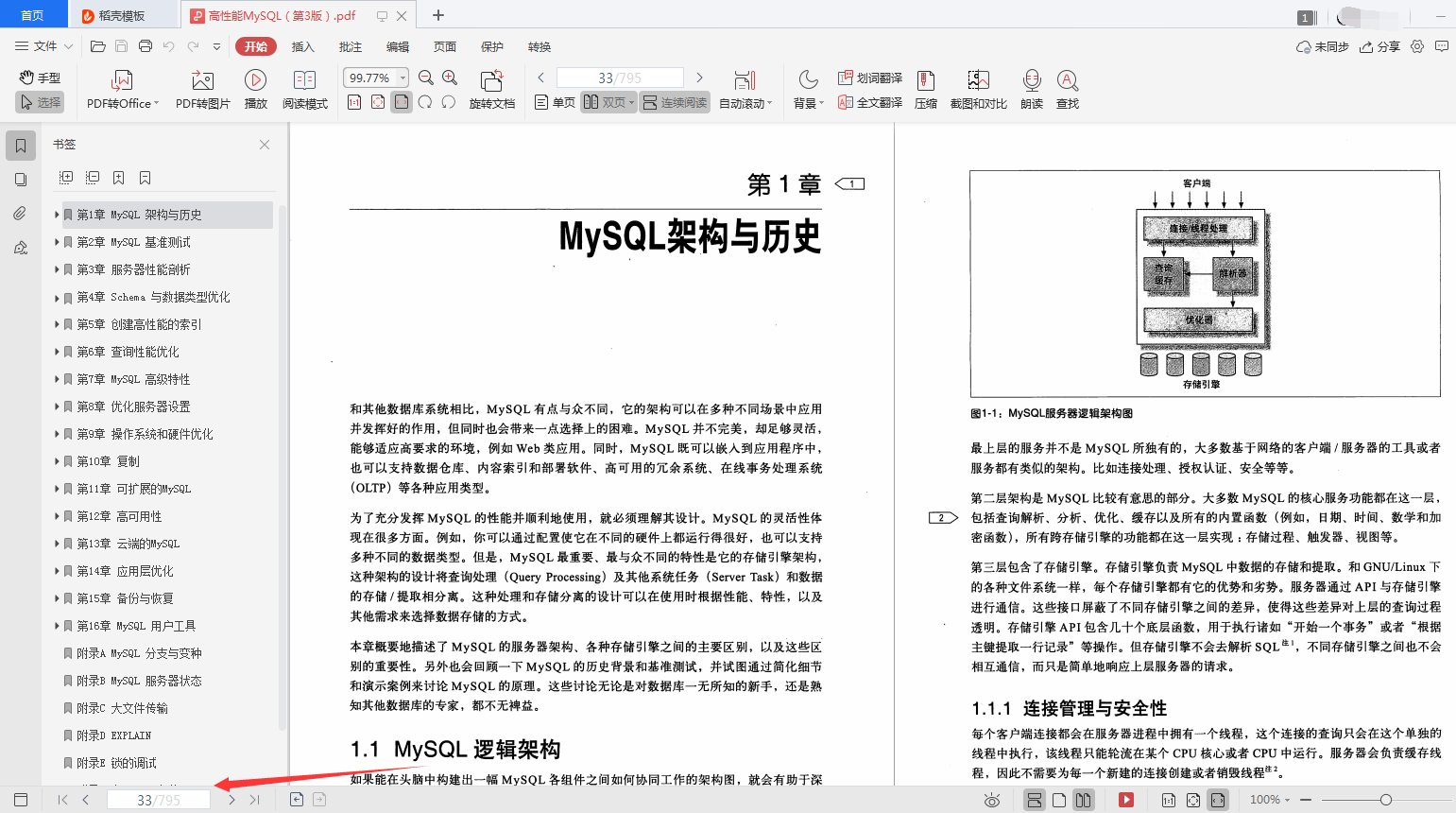Start playback red icon in status bar
1456x813 pixels.
1126,800
